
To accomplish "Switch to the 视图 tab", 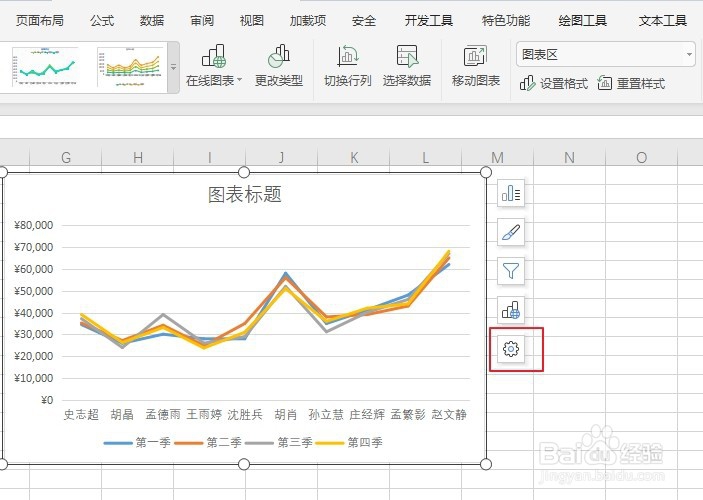I will click(252, 21).
